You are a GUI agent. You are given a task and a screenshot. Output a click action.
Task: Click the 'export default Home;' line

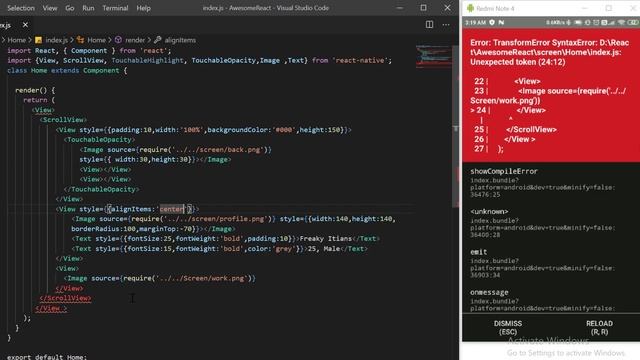[47, 357]
